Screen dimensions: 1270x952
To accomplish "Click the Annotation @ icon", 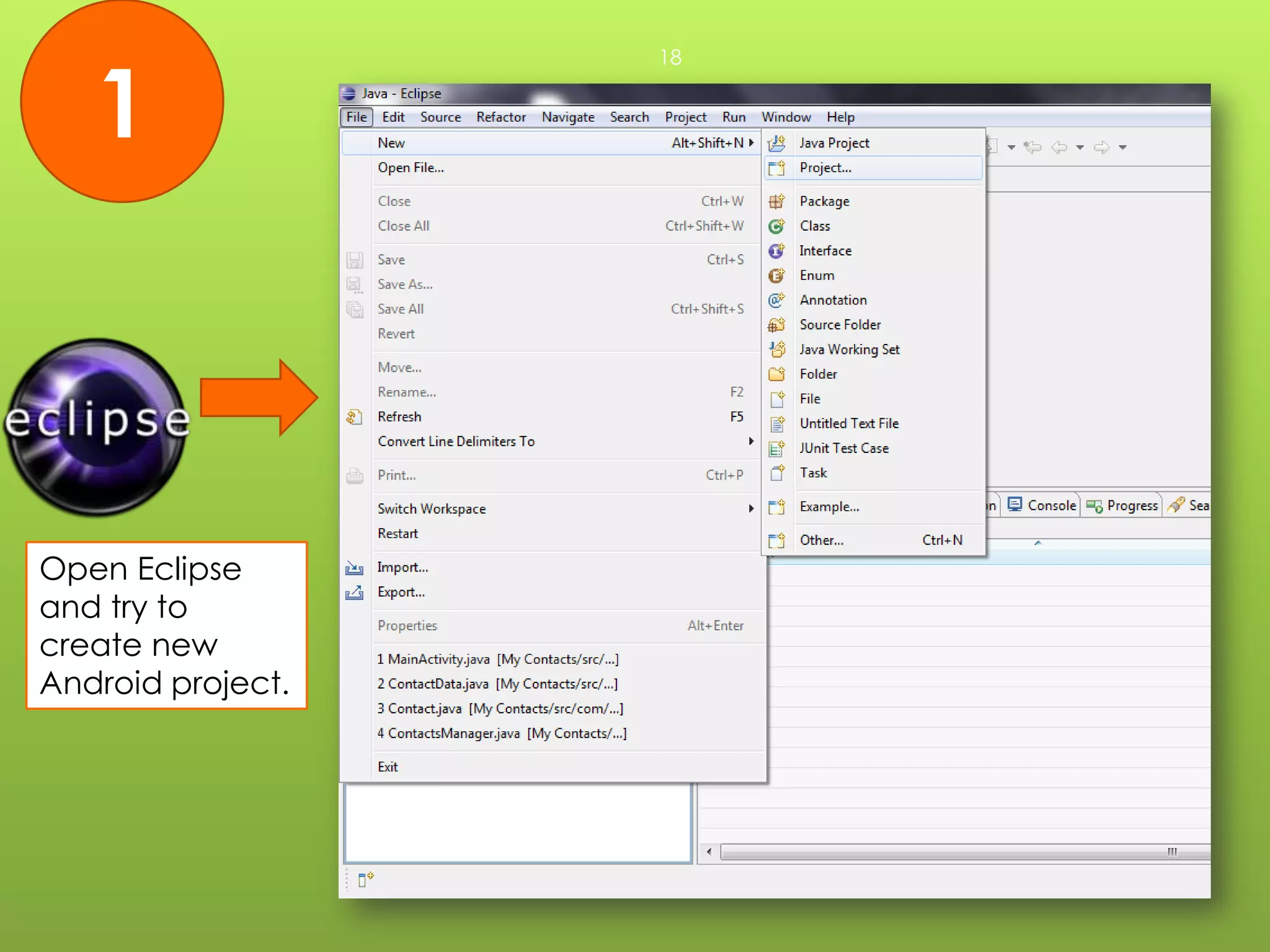I will point(776,300).
